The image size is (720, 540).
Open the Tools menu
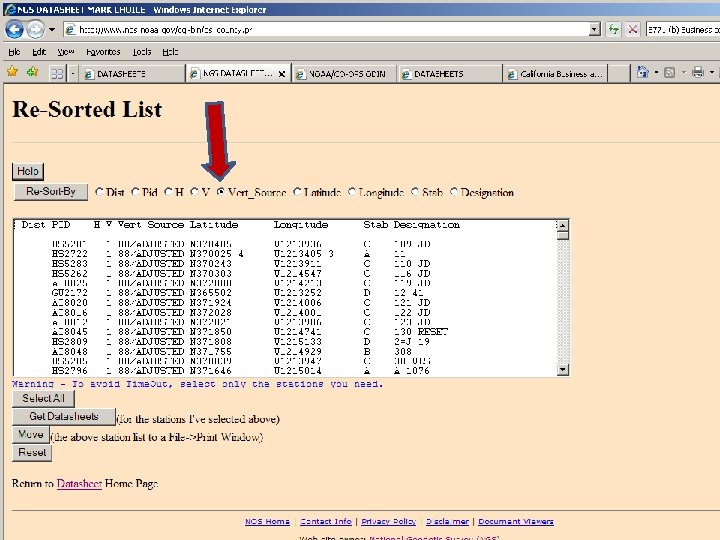tap(142, 52)
